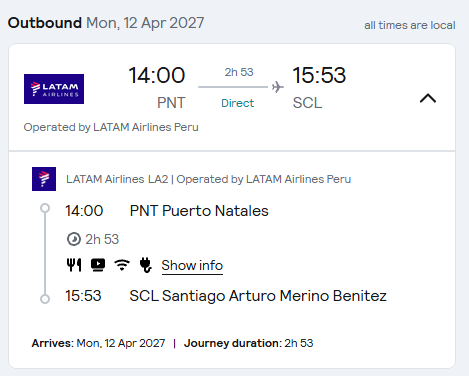Screen dimensions: 469x376
Task: Click the power outlet plug icon
Action: tap(146, 265)
